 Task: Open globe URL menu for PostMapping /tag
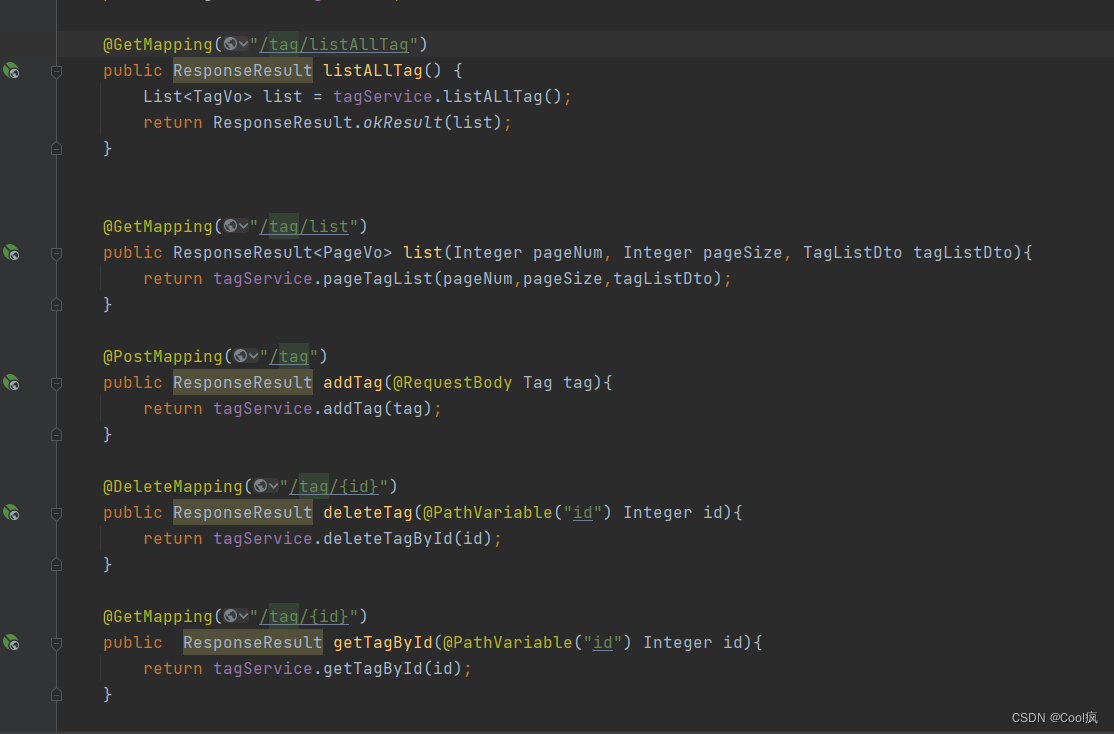point(246,356)
